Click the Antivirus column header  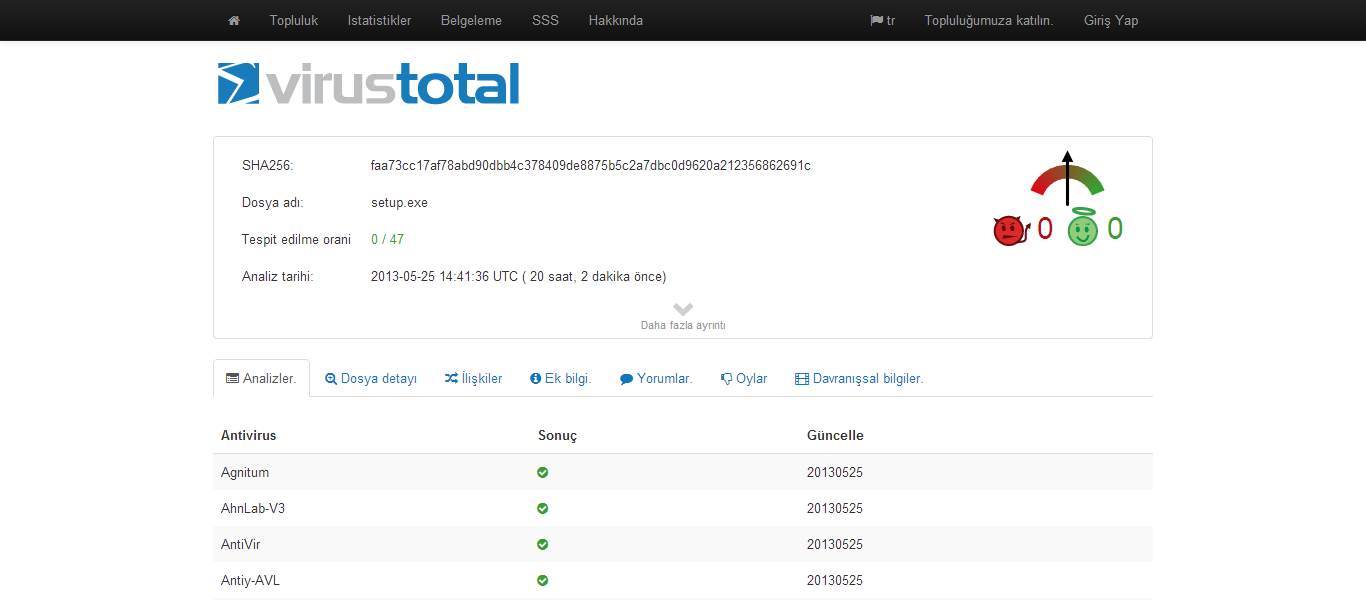[x=249, y=435]
